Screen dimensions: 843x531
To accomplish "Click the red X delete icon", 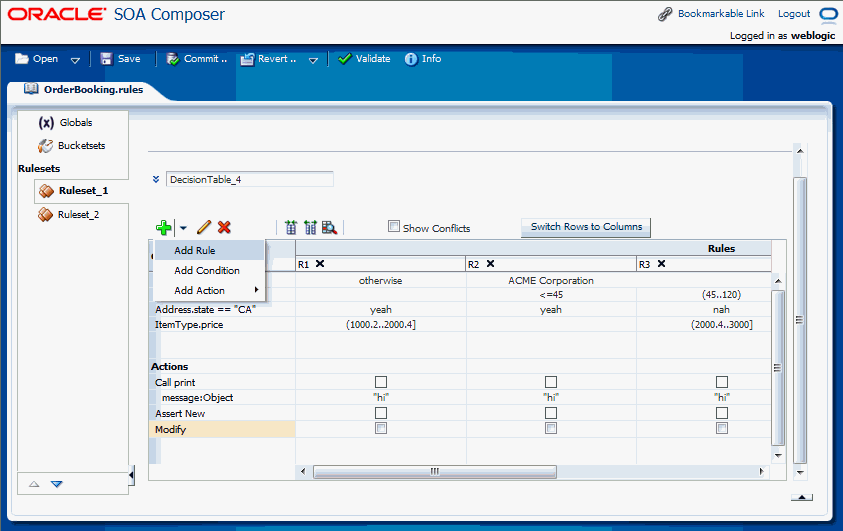I will point(224,227).
